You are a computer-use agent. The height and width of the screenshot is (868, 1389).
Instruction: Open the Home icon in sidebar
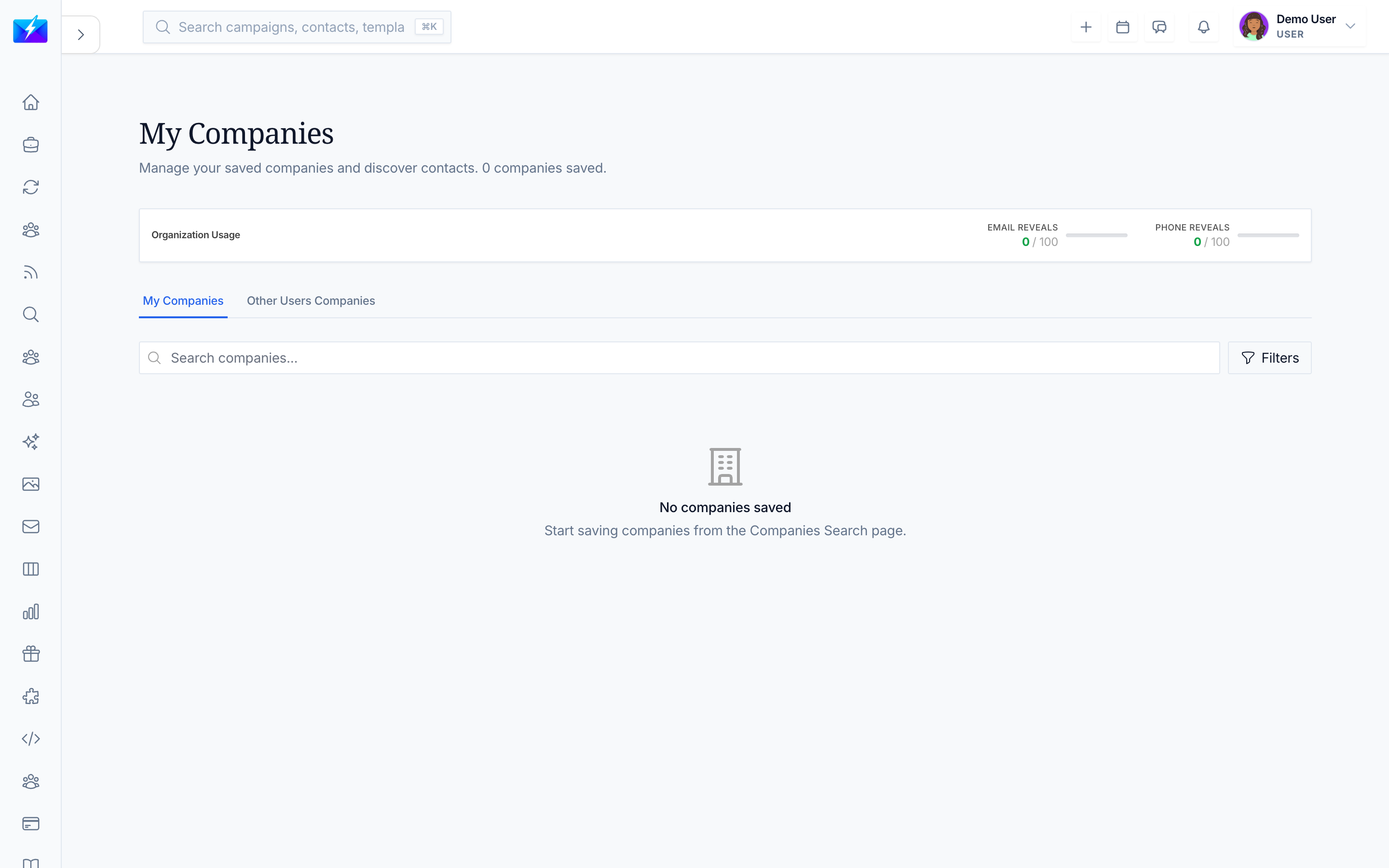[x=31, y=102]
